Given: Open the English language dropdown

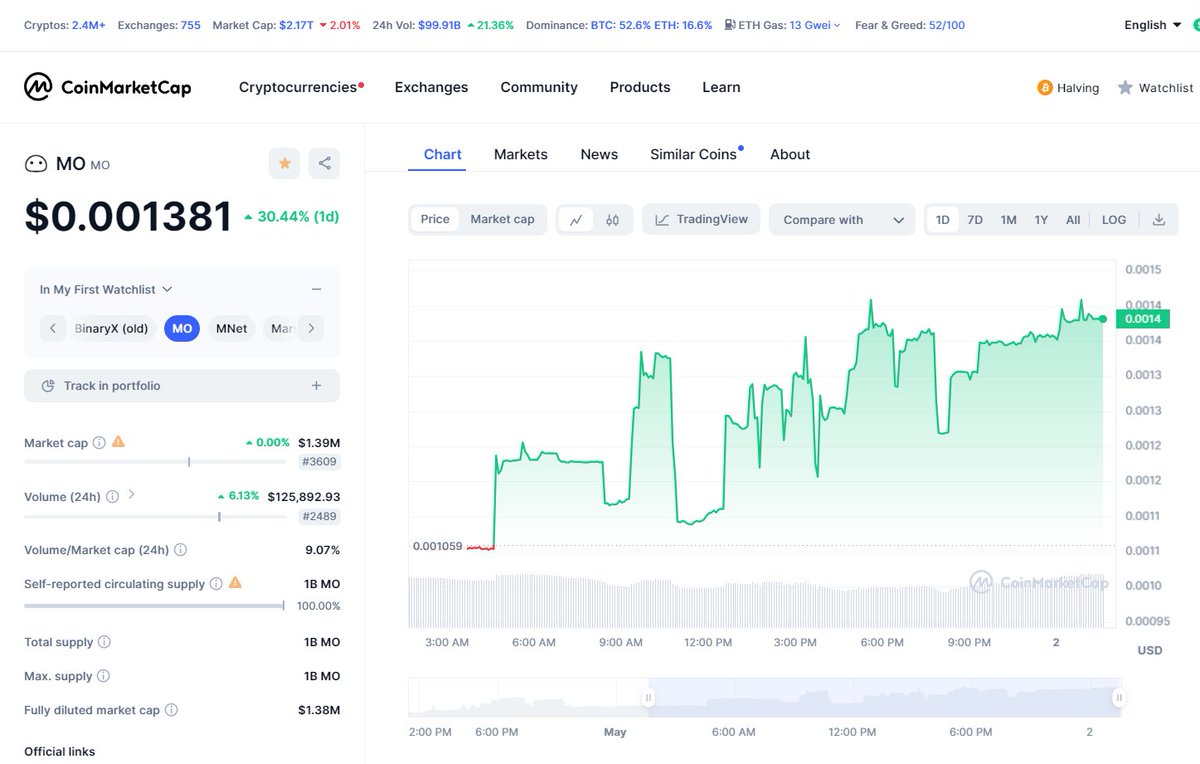Looking at the screenshot, I should tap(1153, 25).
